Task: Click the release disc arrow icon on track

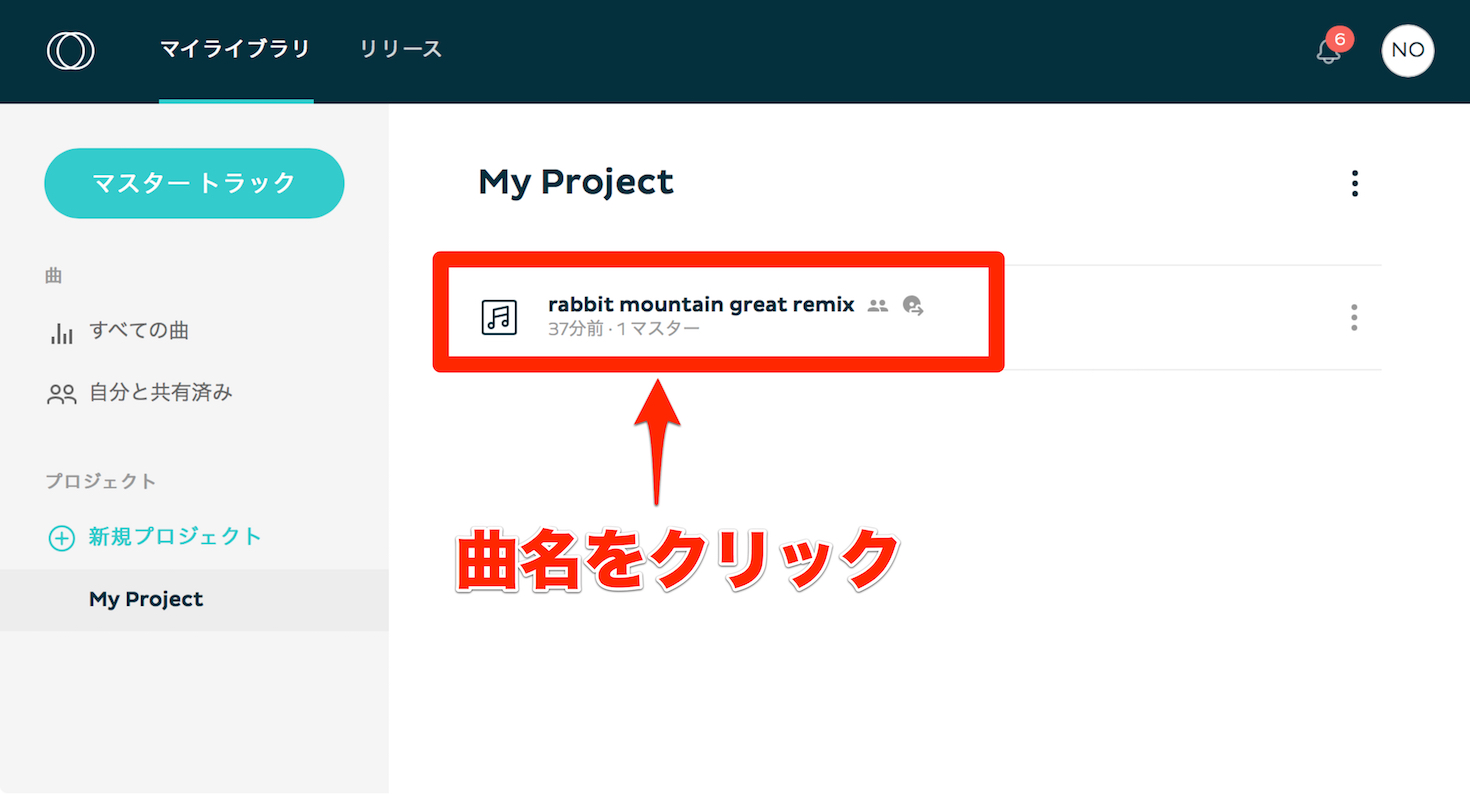Action: click(x=912, y=306)
